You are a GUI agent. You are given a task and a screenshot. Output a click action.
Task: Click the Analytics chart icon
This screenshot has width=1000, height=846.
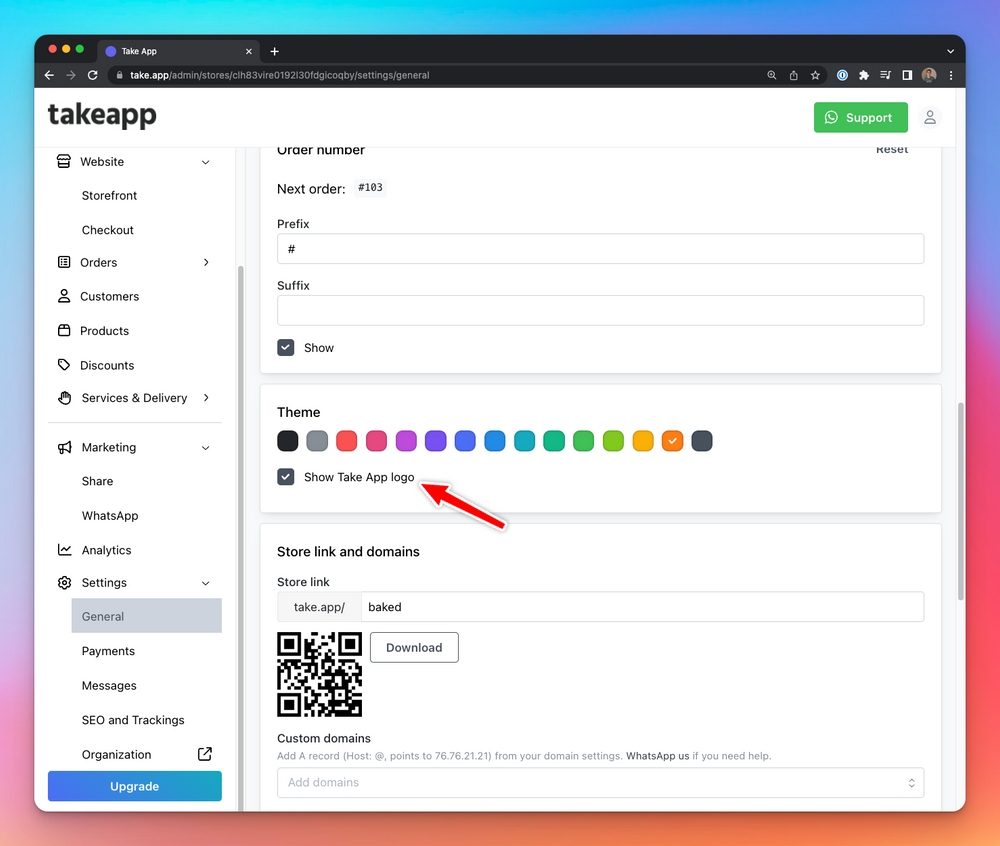(x=64, y=550)
